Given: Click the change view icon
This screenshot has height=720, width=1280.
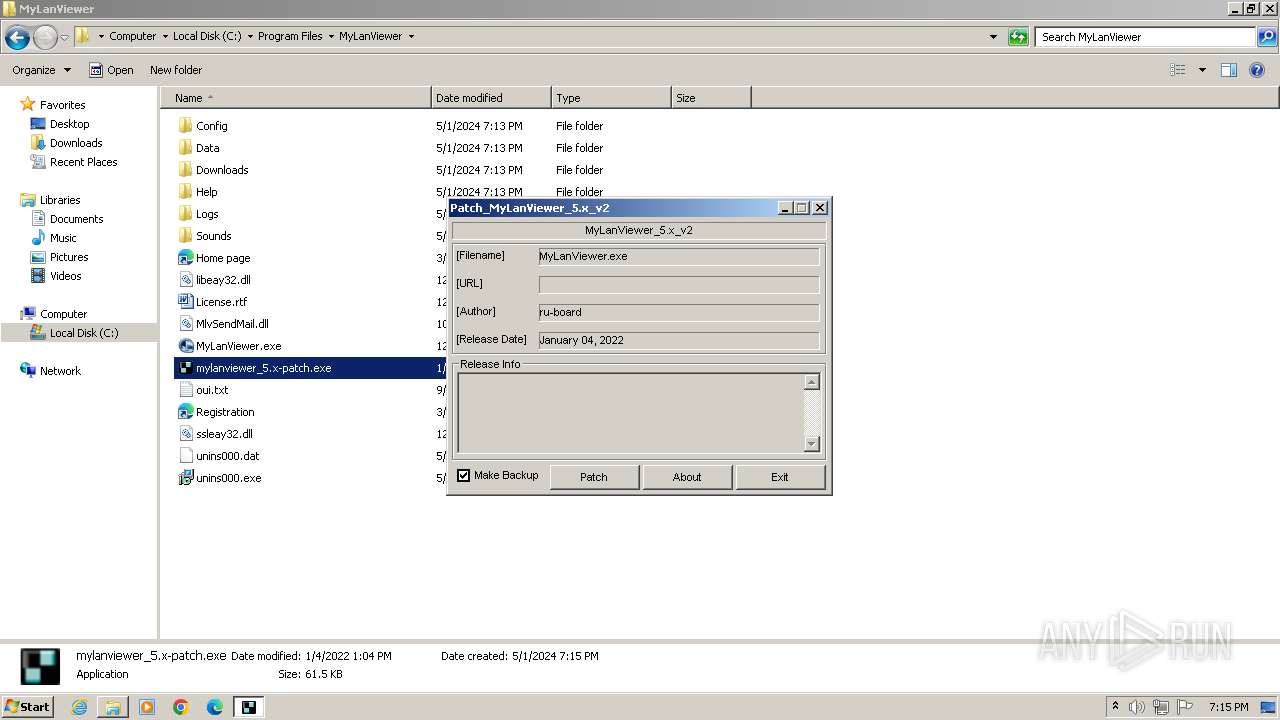Looking at the screenshot, I should click(x=1178, y=70).
